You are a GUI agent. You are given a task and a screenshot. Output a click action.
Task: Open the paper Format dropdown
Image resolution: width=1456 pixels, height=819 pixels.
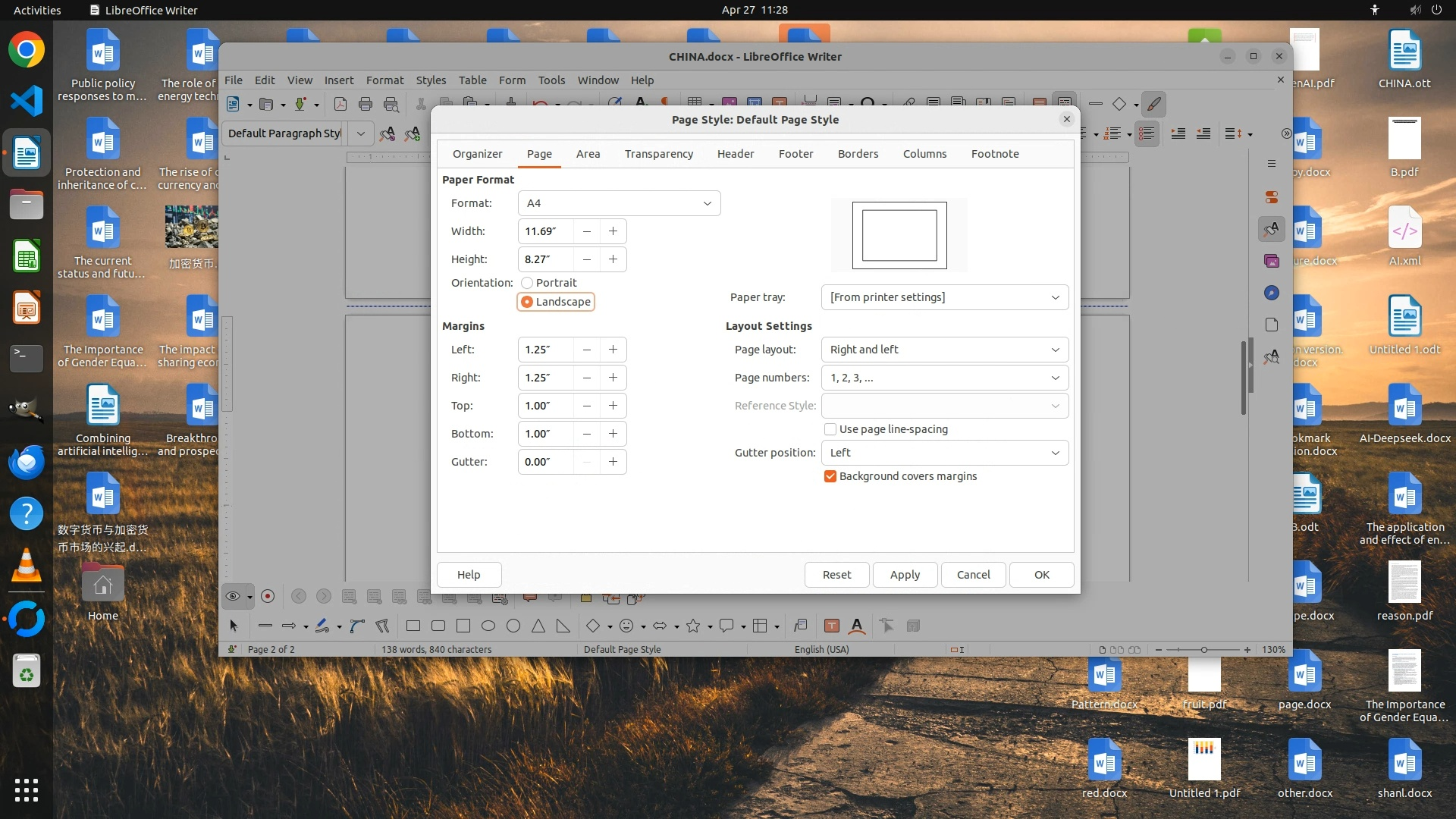coord(619,203)
